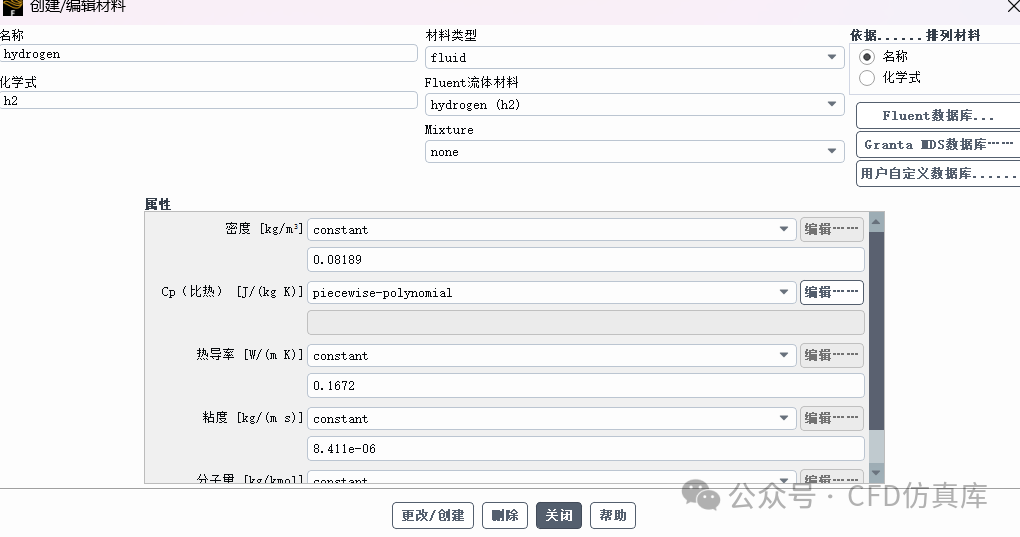1020x537 pixels.
Task: Click the viscosity value field 8.411e-06
Action: 585,449
